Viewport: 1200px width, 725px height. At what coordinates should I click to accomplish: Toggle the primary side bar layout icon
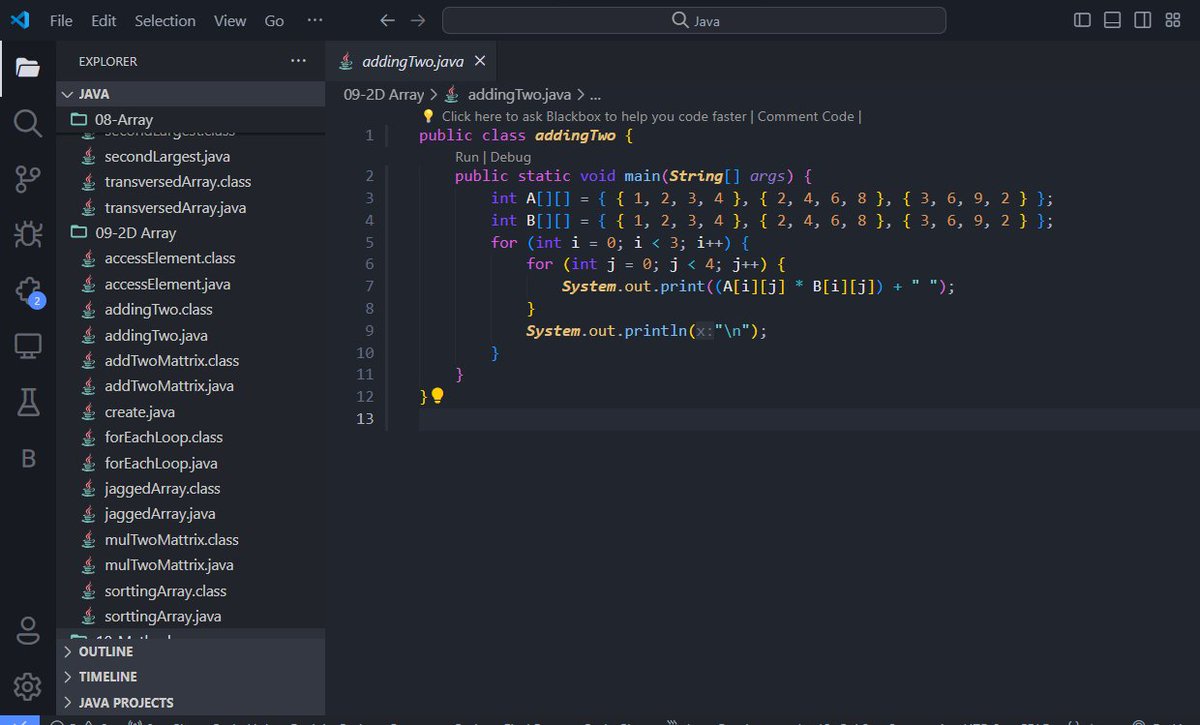[1082, 20]
